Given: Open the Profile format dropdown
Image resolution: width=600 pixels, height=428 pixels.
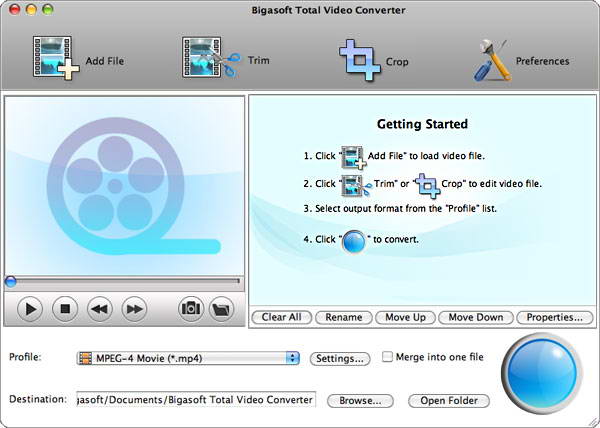Looking at the screenshot, I should coord(188,358).
